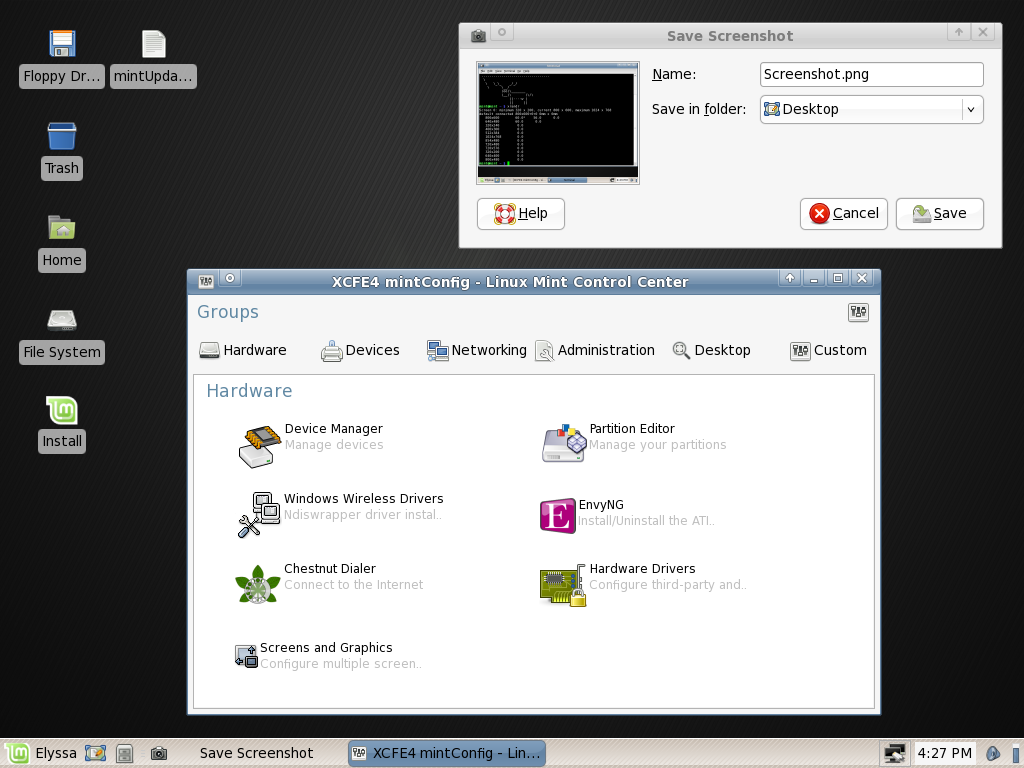Click 'Manage your partitions' description text

[658, 445]
